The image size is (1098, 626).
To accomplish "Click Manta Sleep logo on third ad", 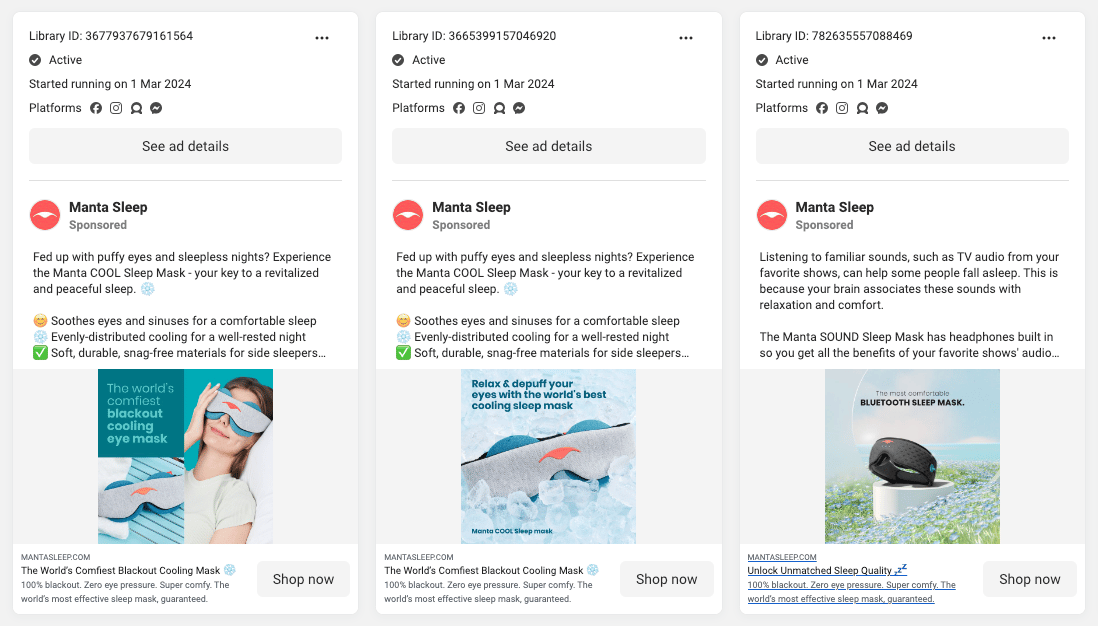I will coord(772,215).
